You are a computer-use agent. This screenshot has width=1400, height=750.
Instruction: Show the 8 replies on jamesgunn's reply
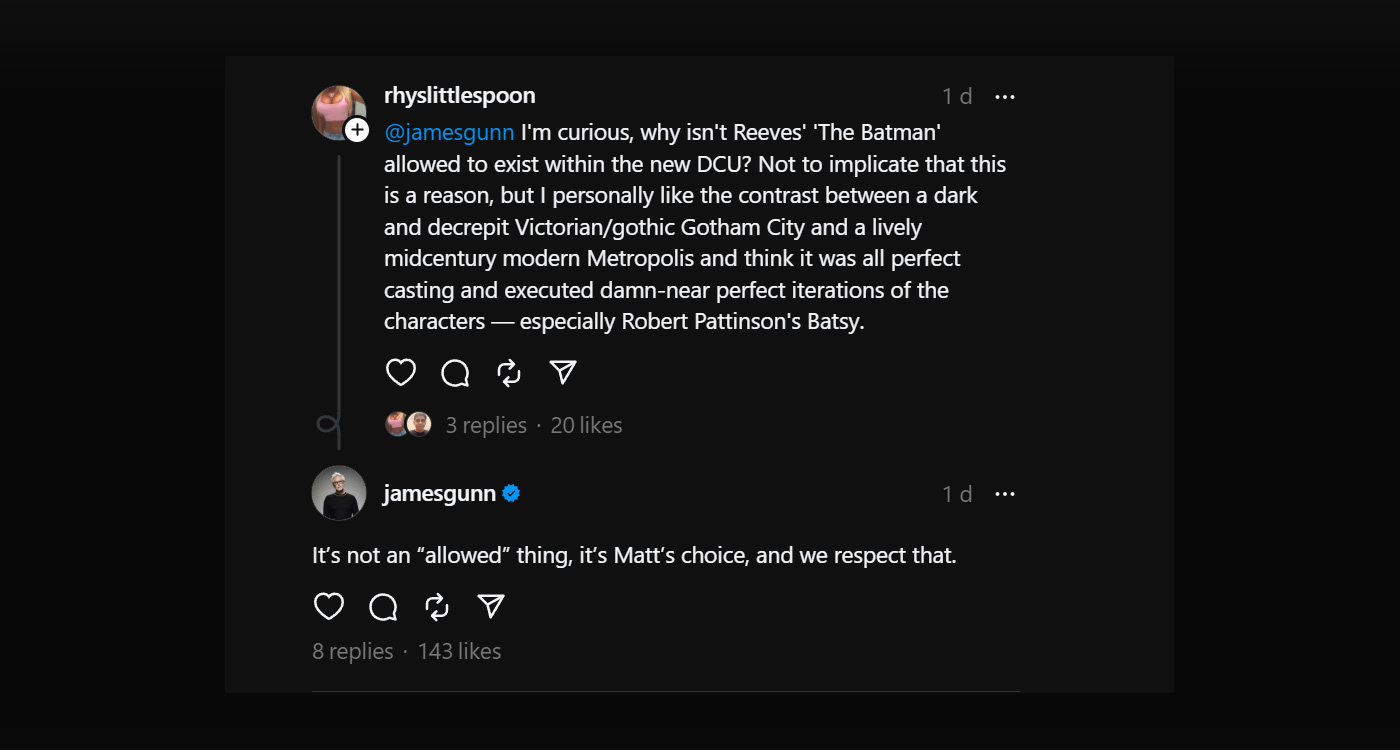pos(352,651)
